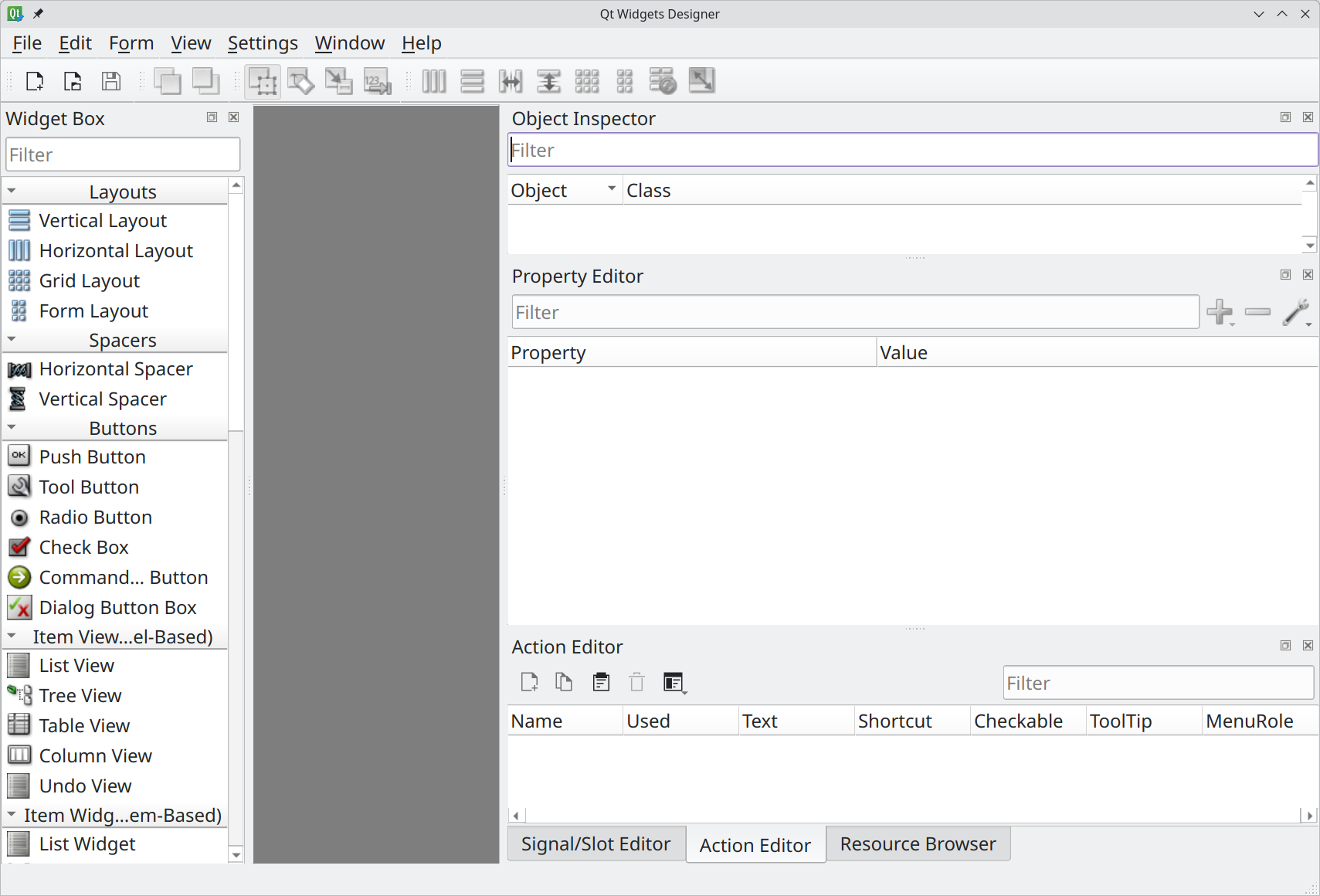Open the Window menu

[350, 43]
